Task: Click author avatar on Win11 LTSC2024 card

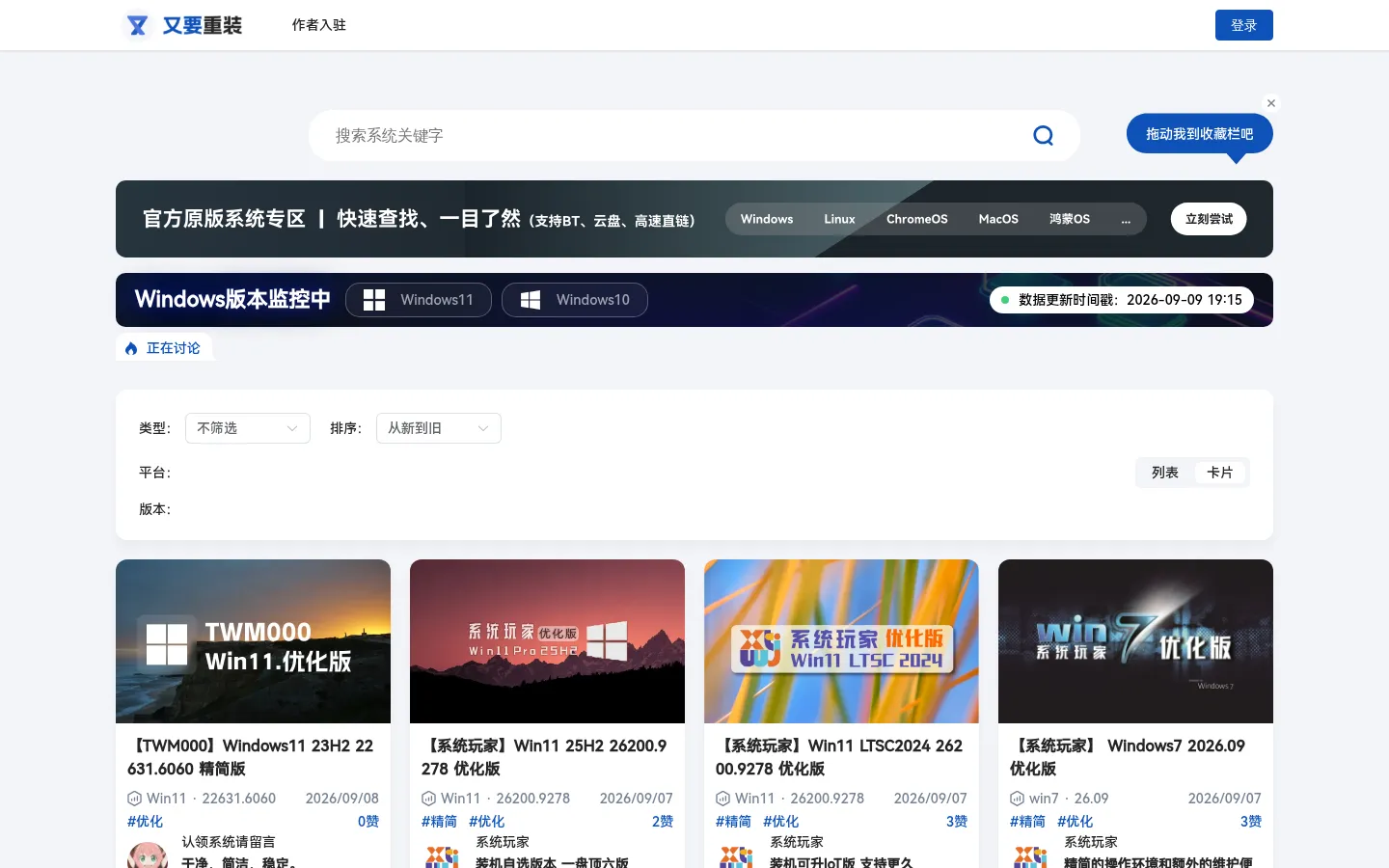Action: click(x=736, y=855)
